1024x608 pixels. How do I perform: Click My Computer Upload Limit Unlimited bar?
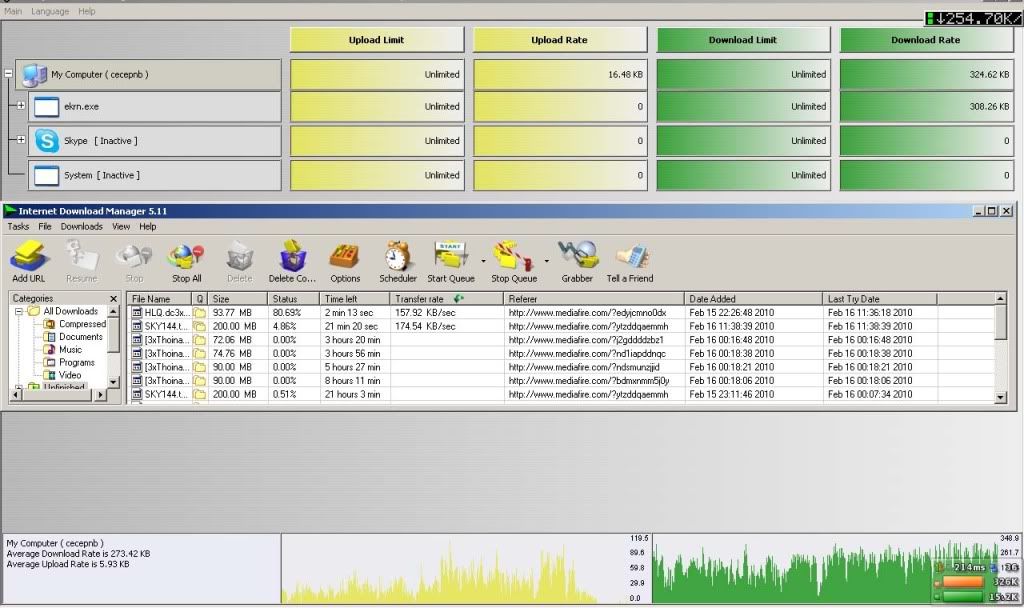377,74
